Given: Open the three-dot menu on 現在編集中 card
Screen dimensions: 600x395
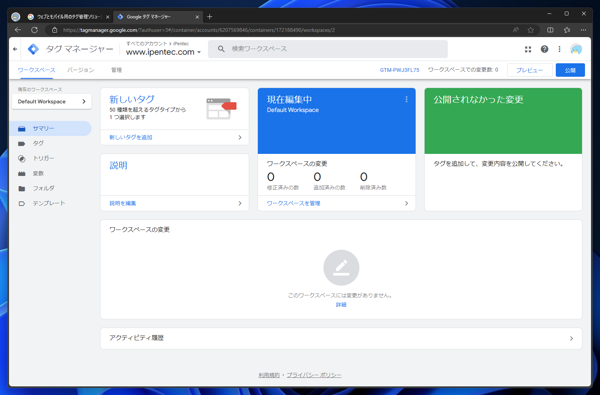Looking at the screenshot, I should tap(406, 100).
